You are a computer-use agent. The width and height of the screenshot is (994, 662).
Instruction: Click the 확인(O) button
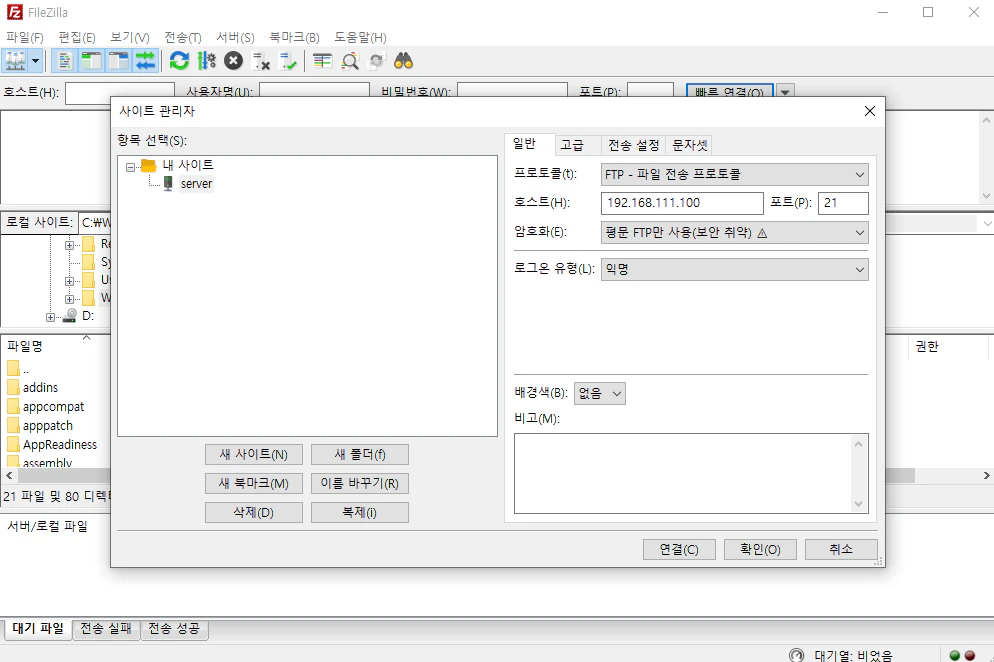[x=760, y=549]
